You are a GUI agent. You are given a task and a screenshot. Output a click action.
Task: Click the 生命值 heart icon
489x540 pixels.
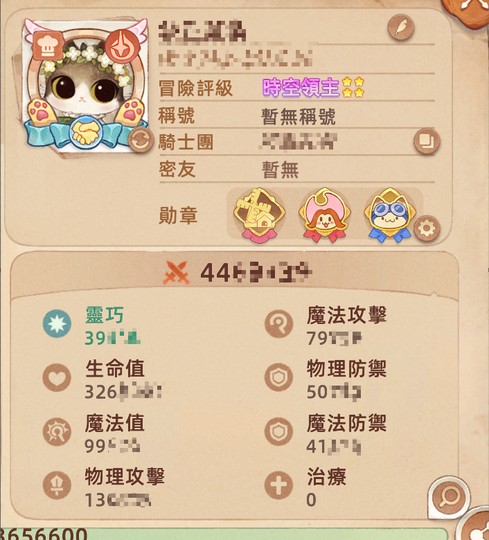click(x=57, y=378)
